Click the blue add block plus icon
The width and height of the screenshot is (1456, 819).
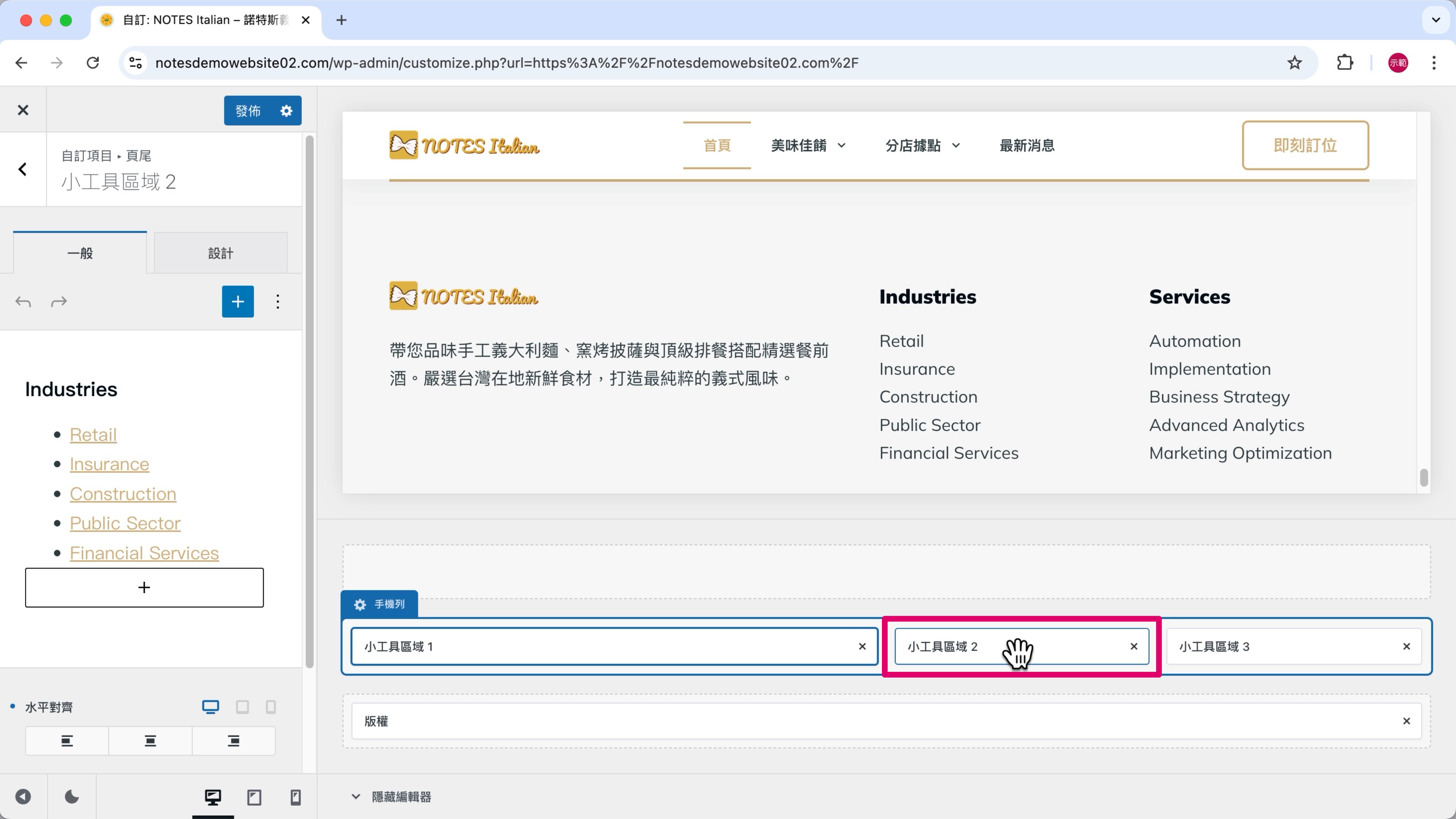tap(237, 302)
